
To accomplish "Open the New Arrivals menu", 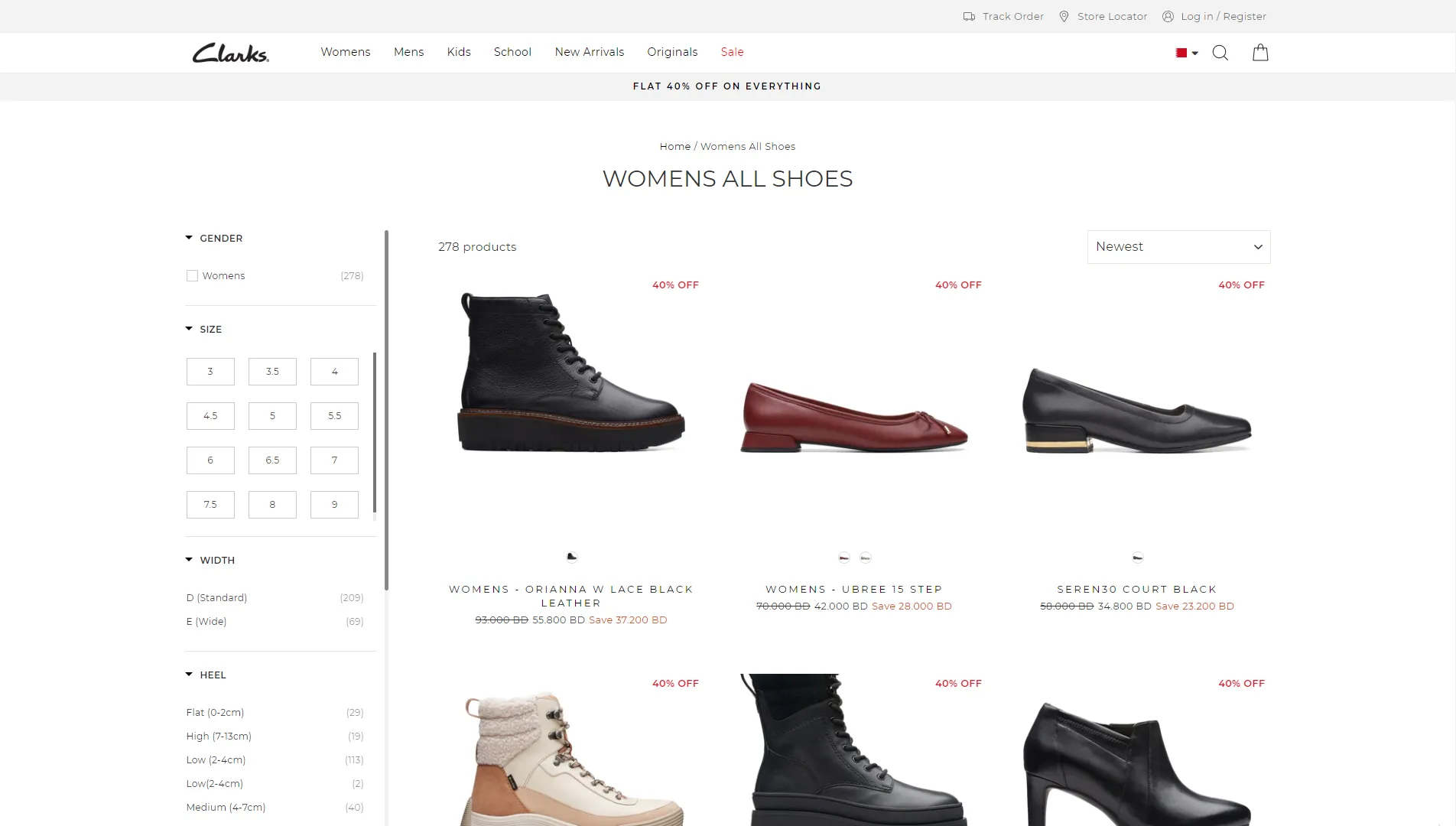I will pos(590,52).
